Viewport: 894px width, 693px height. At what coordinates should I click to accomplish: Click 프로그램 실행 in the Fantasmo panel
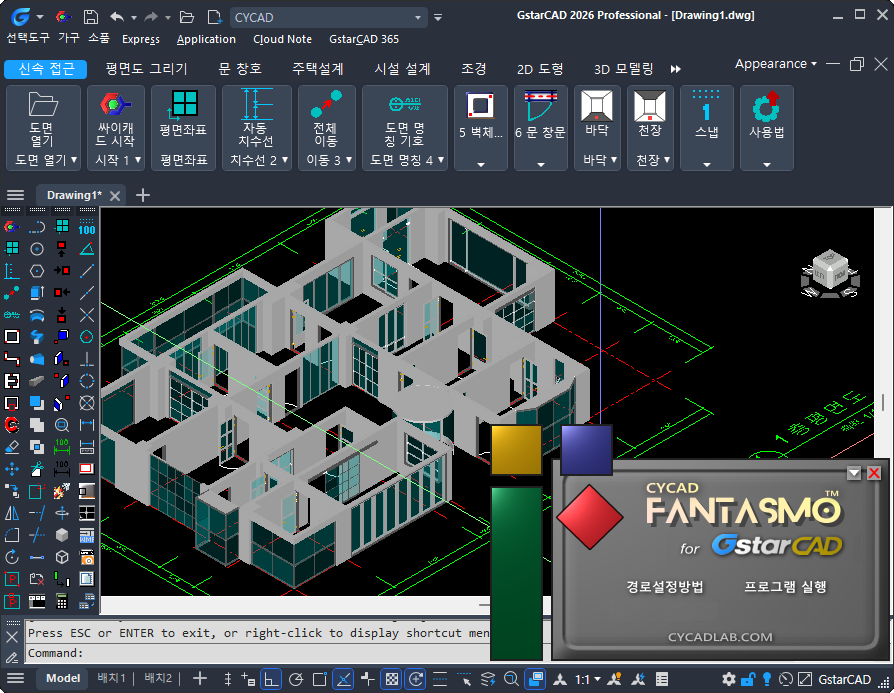pos(785,587)
